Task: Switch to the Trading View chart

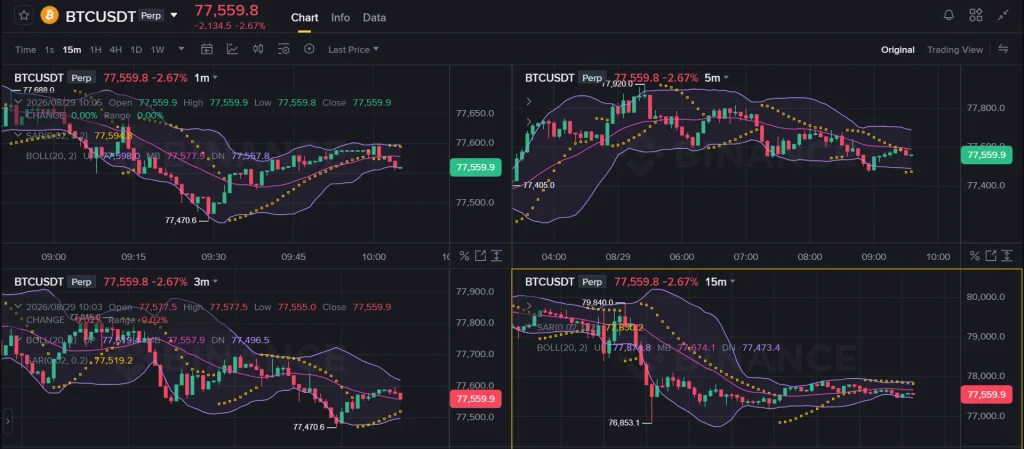Action: tap(955, 50)
